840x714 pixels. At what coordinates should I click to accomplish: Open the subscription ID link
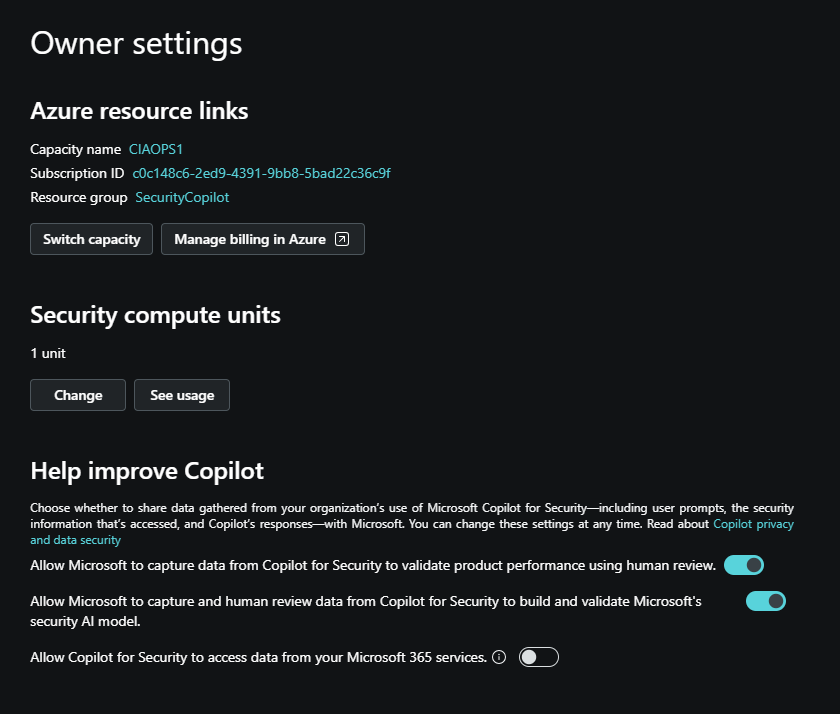261,173
